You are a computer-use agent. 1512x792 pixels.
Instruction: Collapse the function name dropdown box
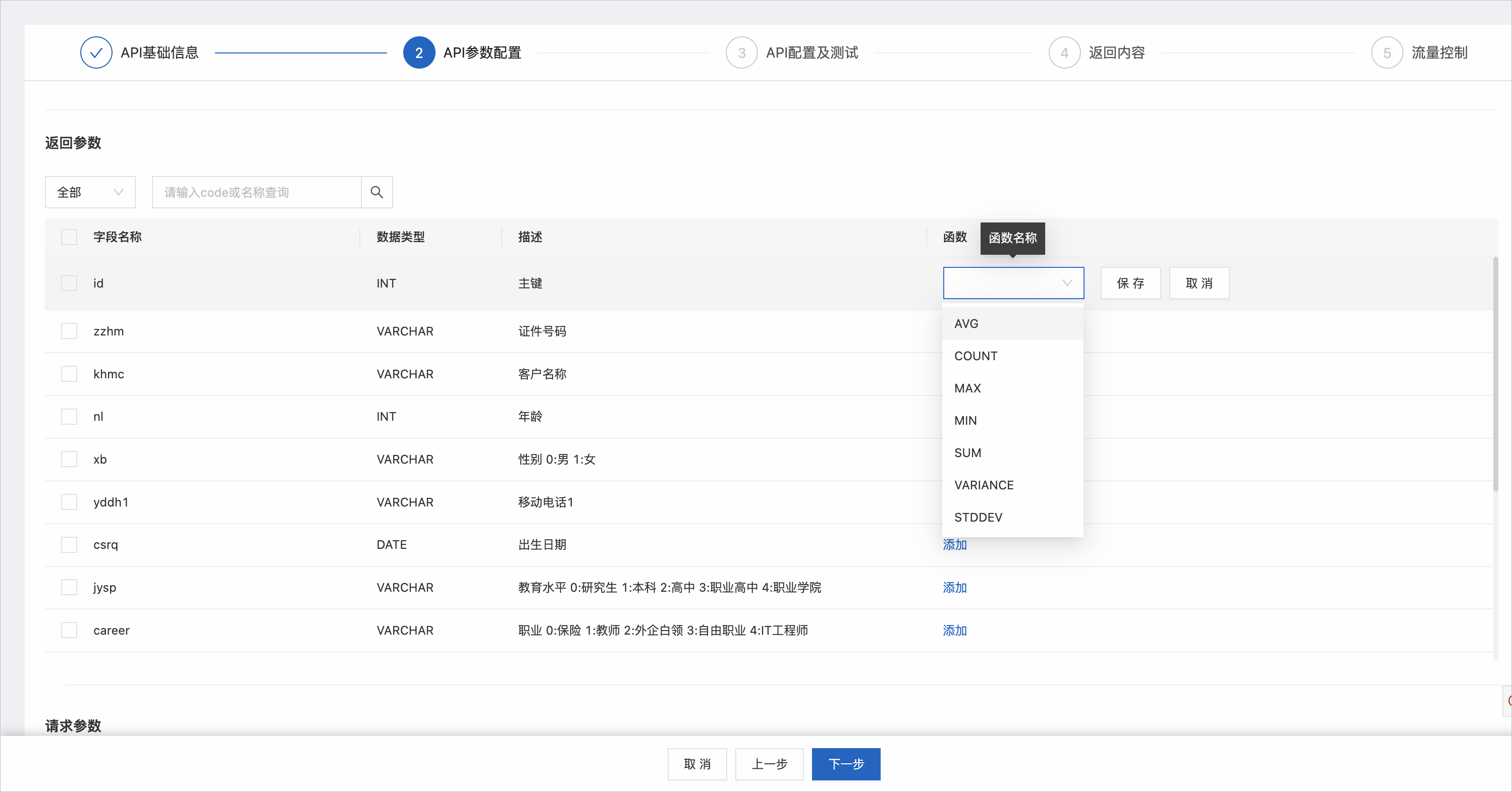click(1014, 284)
